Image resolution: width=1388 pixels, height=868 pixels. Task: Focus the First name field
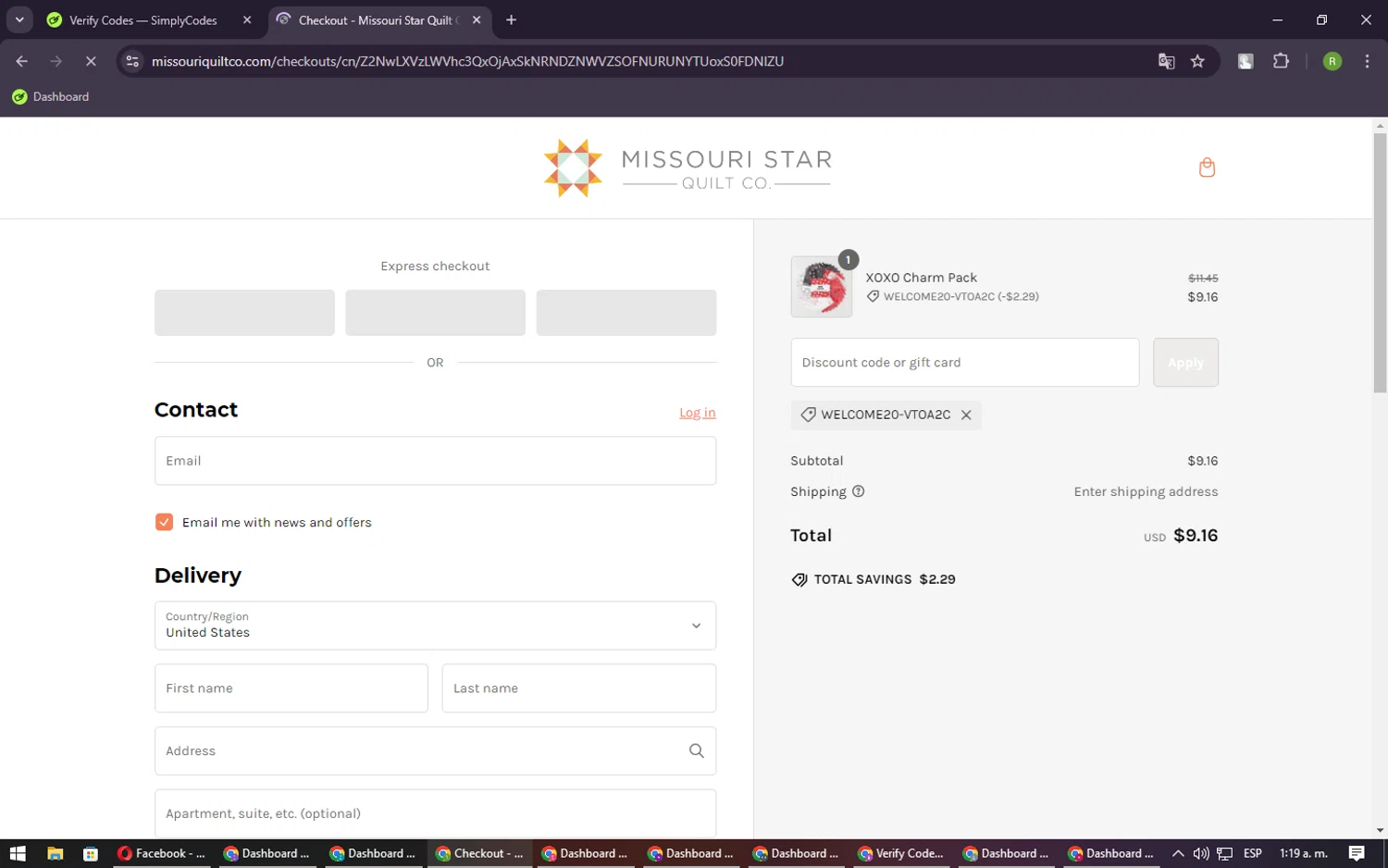click(291, 688)
